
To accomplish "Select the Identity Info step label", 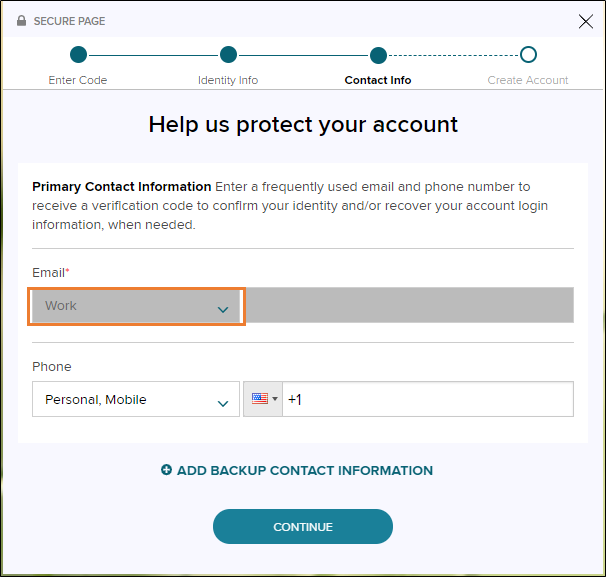I will click(x=228, y=80).
